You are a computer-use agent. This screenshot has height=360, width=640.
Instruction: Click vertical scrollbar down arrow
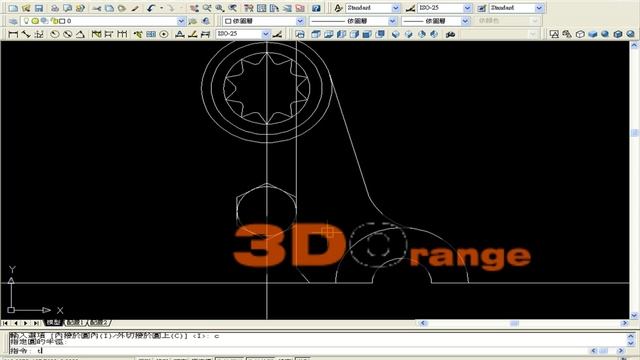634,315
